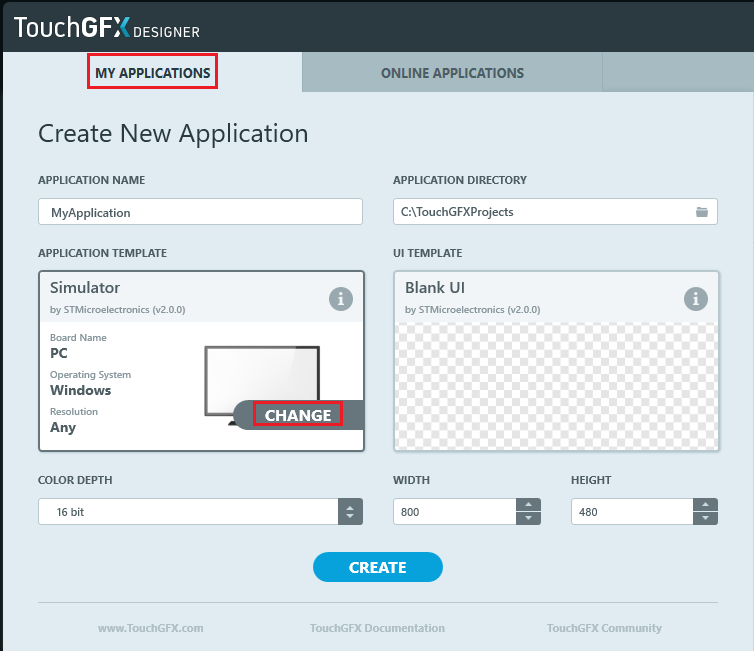Click the Blank UI template title
Screen dimensions: 754x651
pos(435,288)
